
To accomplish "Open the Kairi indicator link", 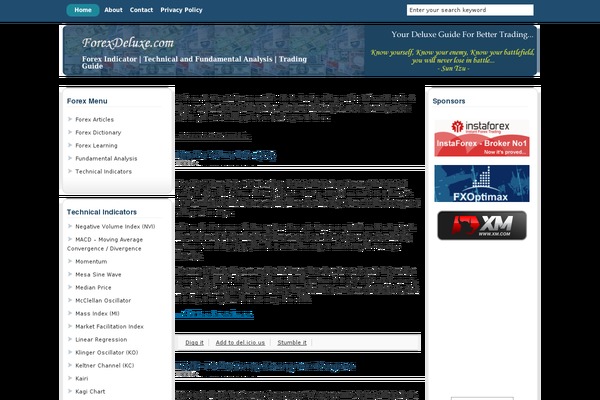I will pos(82,379).
